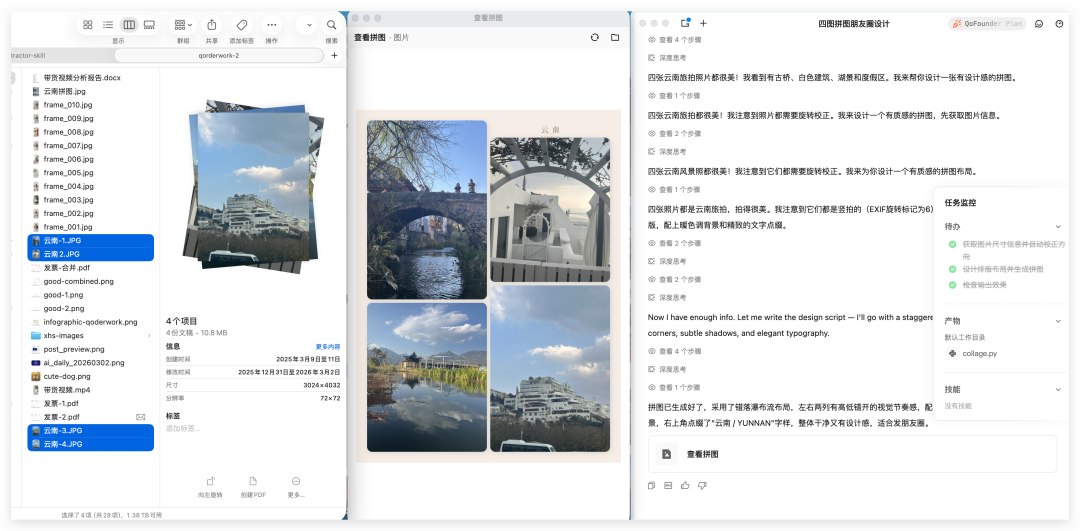This screenshot has width=1080, height=531.
Task: Switch Finder to icon view
Action: pos(88,25)
